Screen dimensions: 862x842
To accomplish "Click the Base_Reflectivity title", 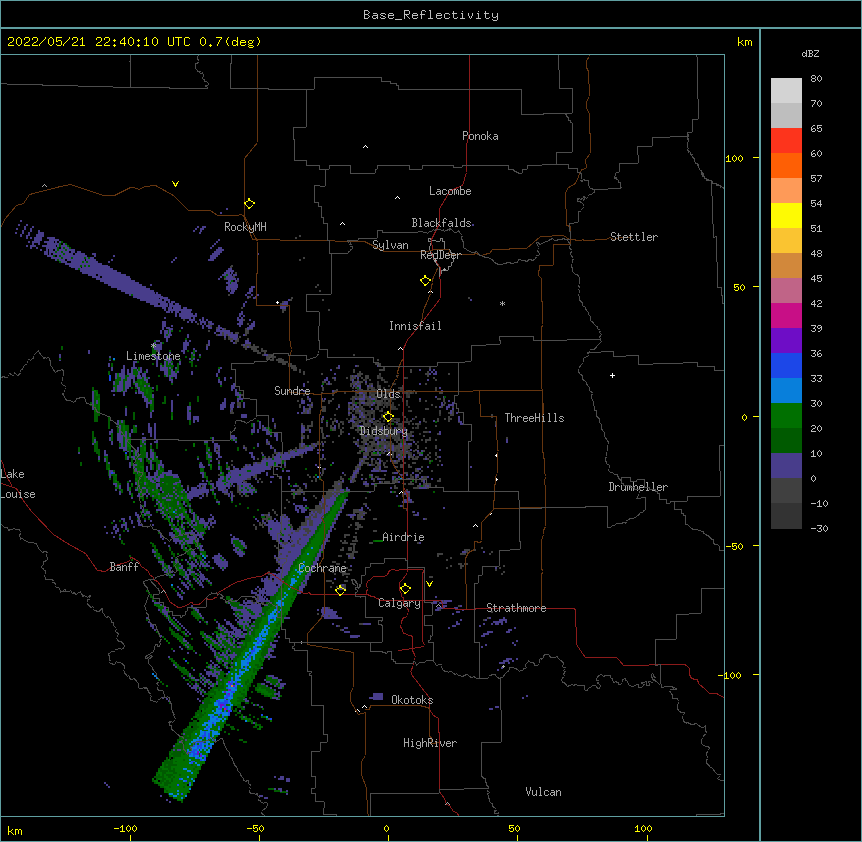I will [431, 15].
